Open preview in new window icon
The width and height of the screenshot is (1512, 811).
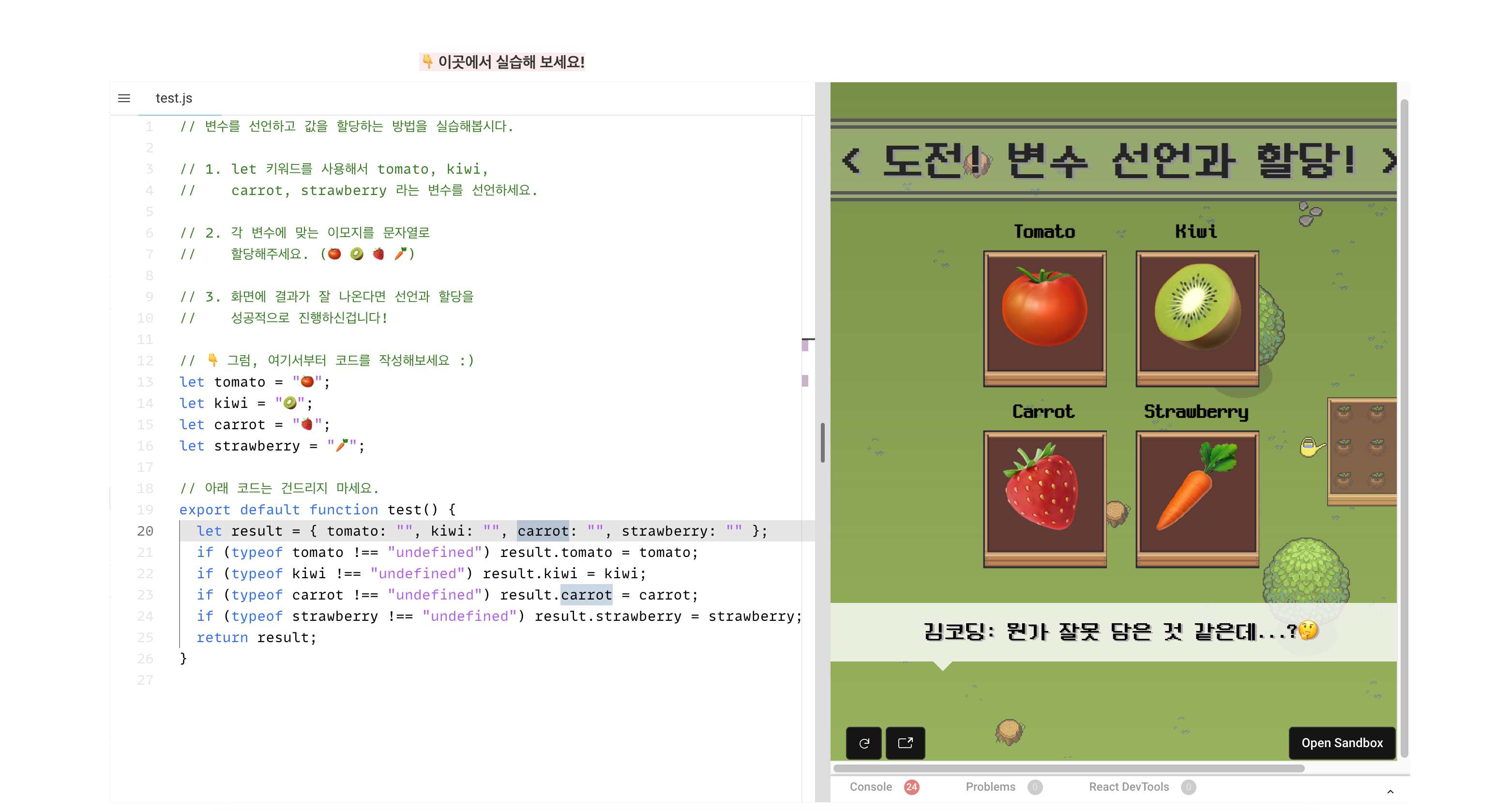(905, 743)
